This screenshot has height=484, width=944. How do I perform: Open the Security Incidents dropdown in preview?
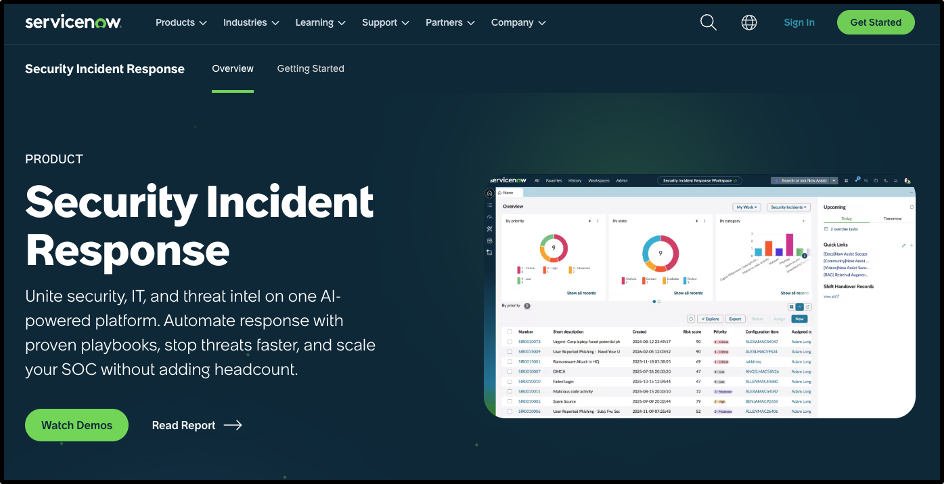pos(789,207)
